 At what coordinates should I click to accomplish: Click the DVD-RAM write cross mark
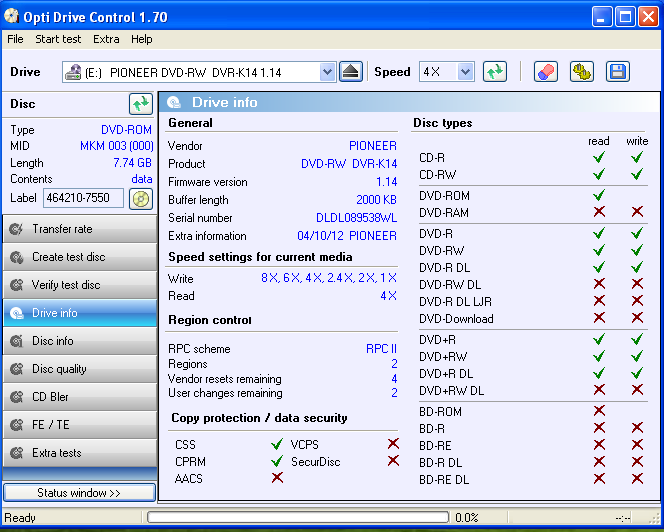[637, 211]
